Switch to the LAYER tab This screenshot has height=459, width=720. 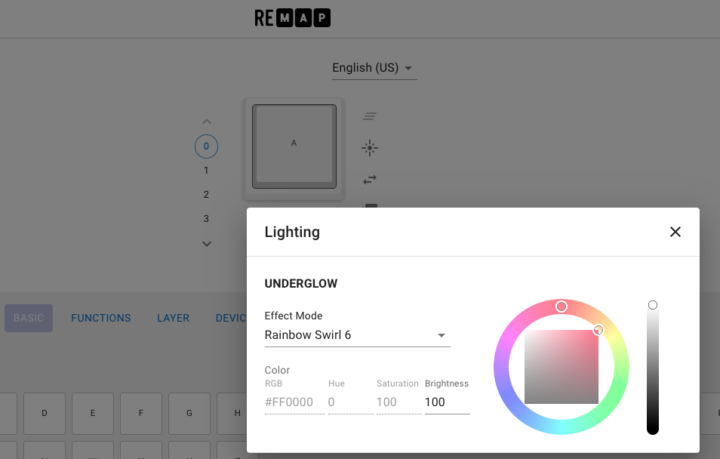pyautogui.click(x=173, y=318)
